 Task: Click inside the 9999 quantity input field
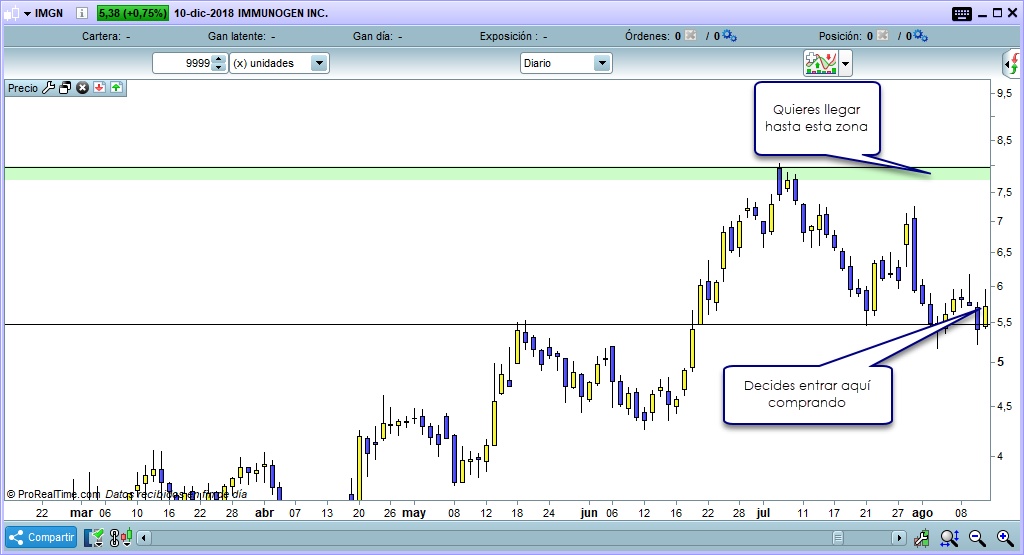[183, 63]
